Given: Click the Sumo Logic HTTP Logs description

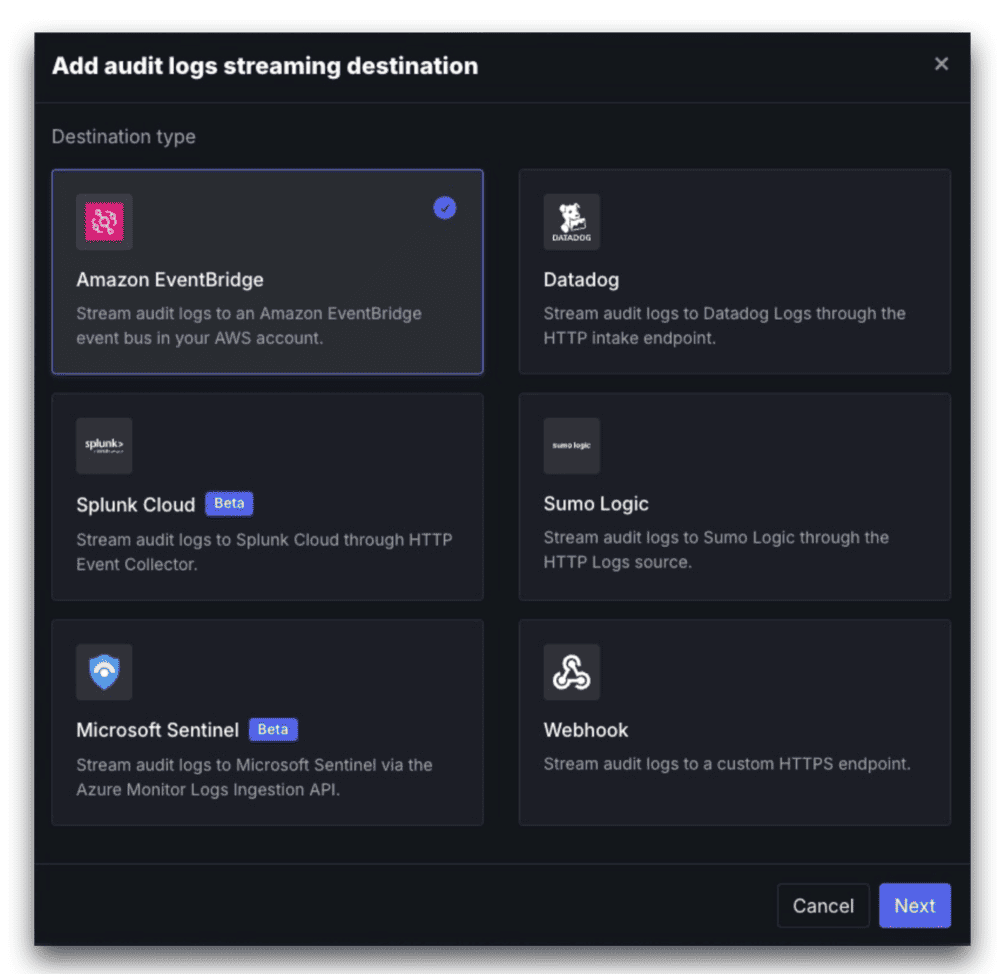Looking at the screenshot, I should 716,550.
